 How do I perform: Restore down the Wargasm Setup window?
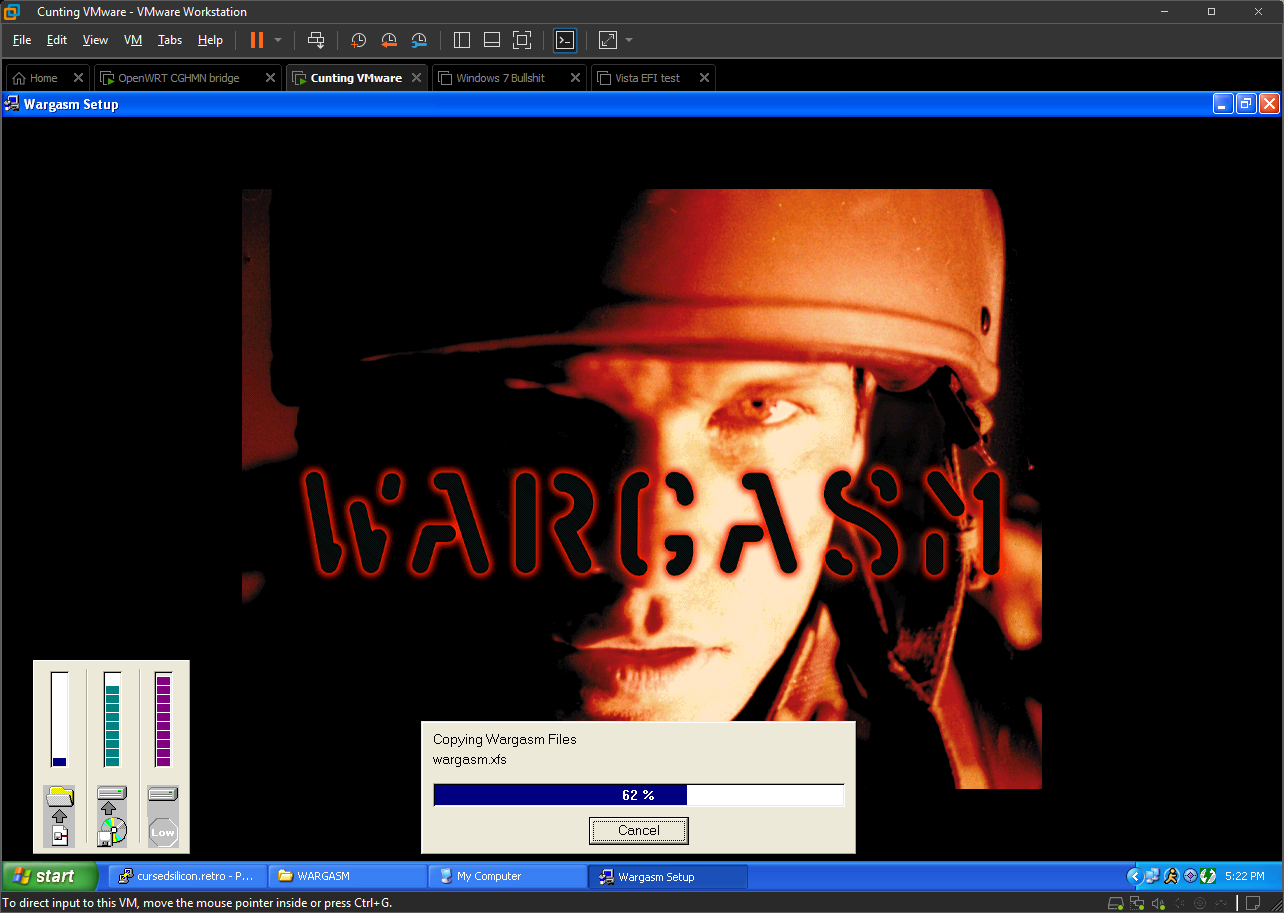[x=1246, y=103]
